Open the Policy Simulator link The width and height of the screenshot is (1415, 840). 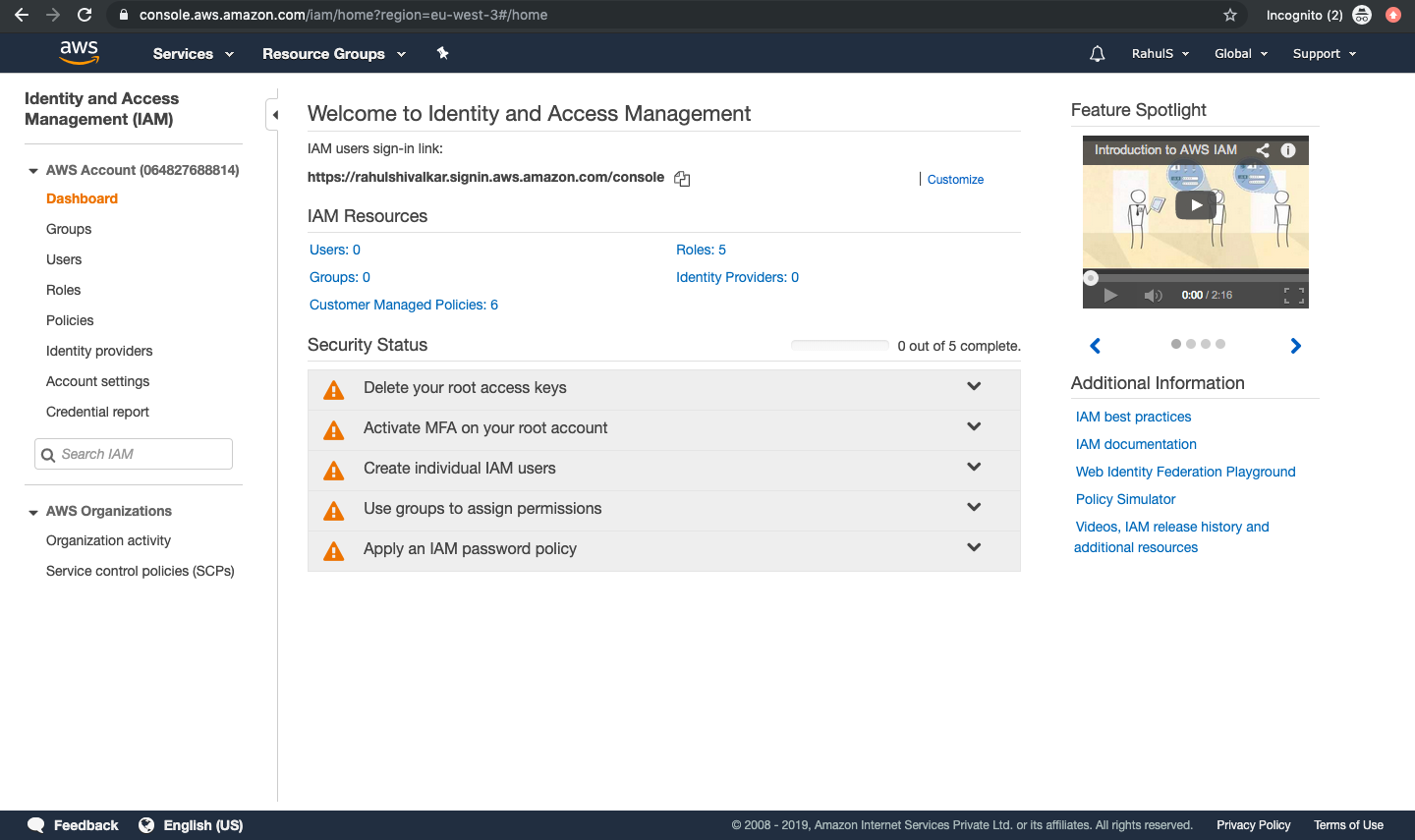click(x=1125, y=499)
